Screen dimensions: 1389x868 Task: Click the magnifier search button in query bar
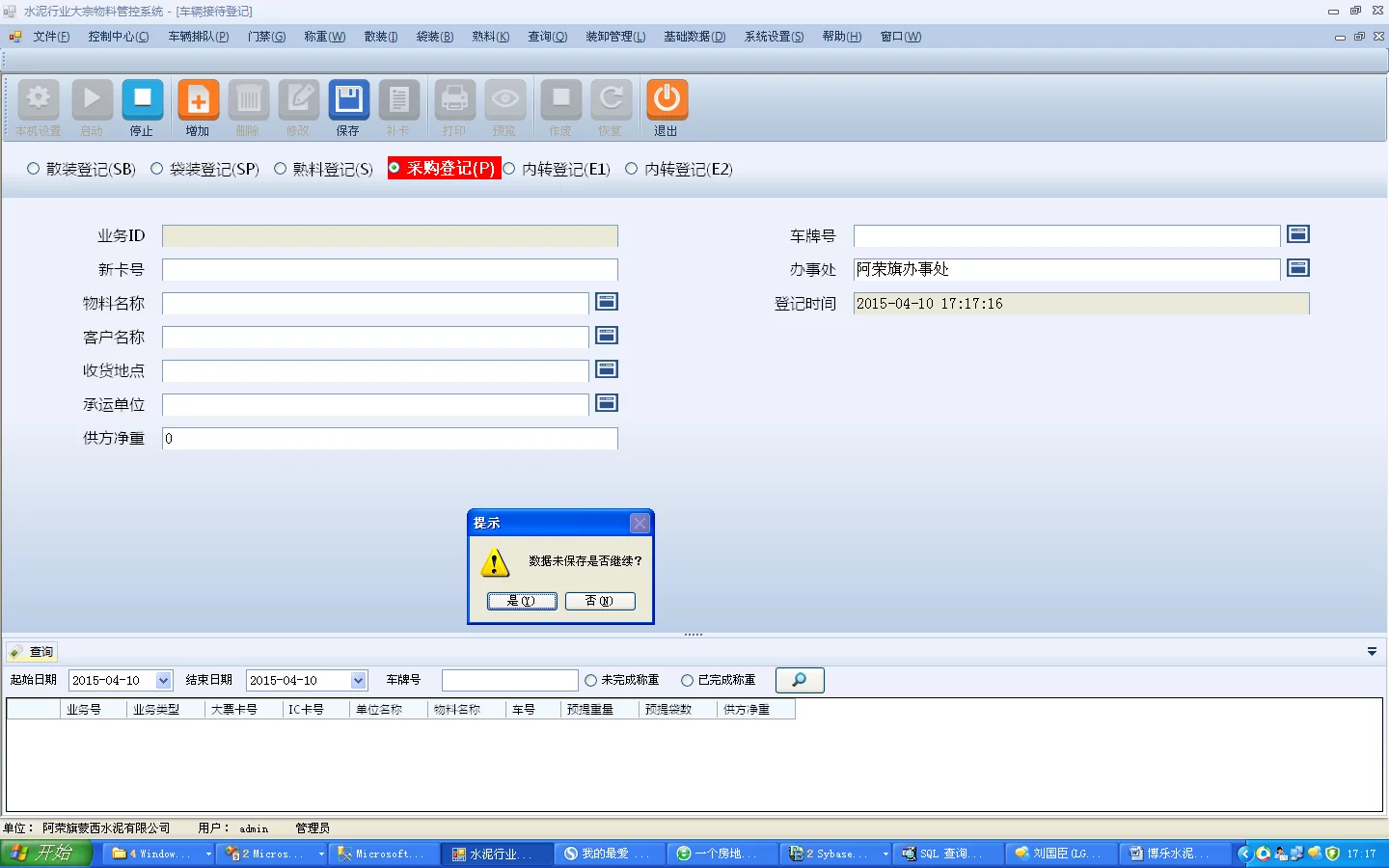[x=799, y=680]
